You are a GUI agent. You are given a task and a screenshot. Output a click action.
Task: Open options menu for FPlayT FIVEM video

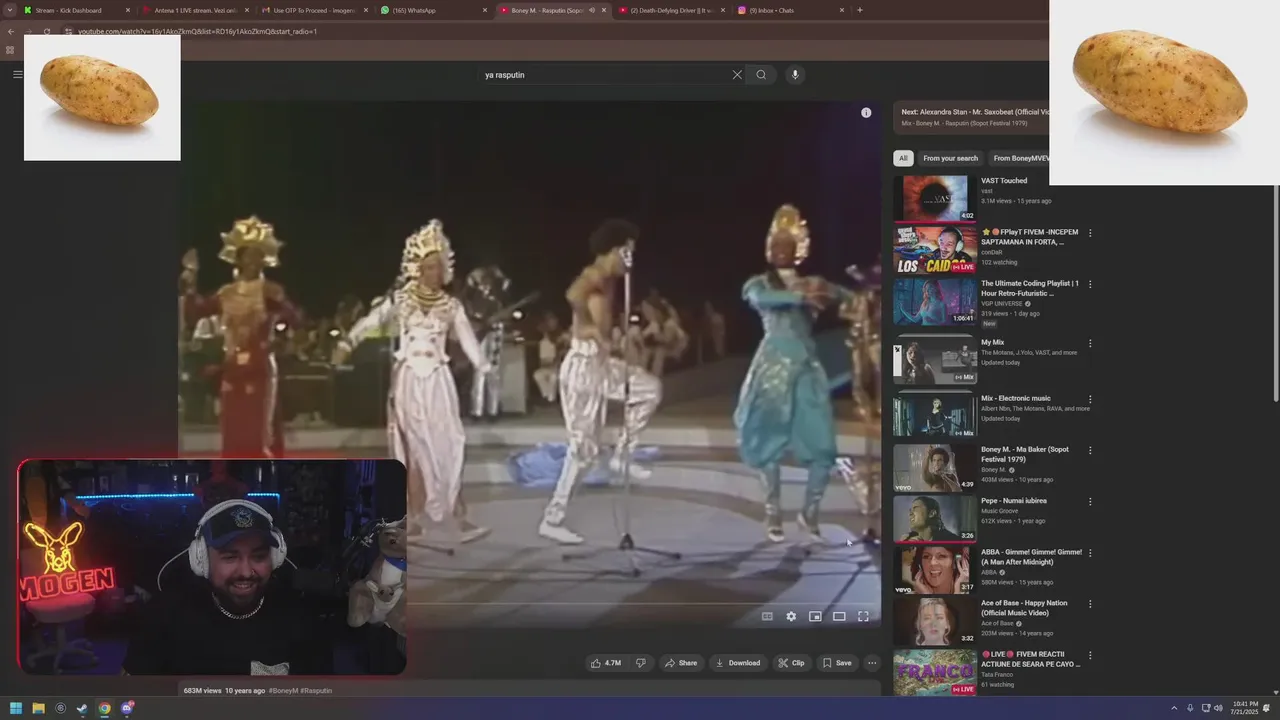pos(1090,233)
